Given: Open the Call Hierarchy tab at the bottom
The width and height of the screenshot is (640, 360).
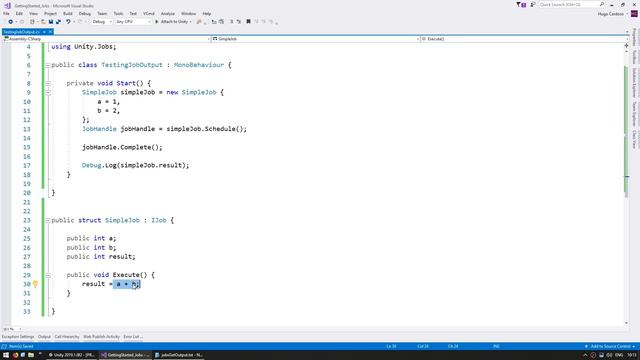Looking at the screenshot, I should (67, 337).
